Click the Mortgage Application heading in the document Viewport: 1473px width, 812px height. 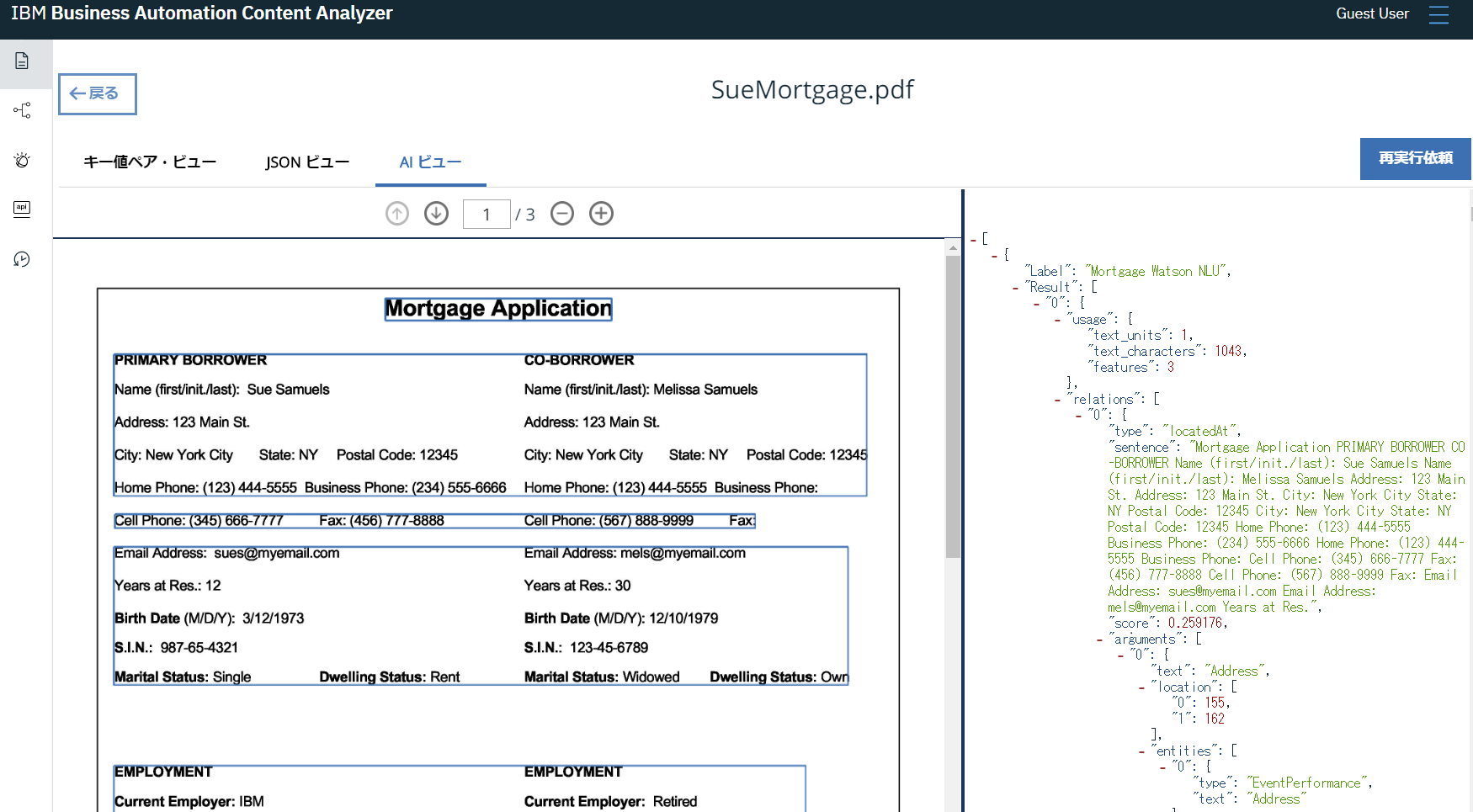(498, 309)
